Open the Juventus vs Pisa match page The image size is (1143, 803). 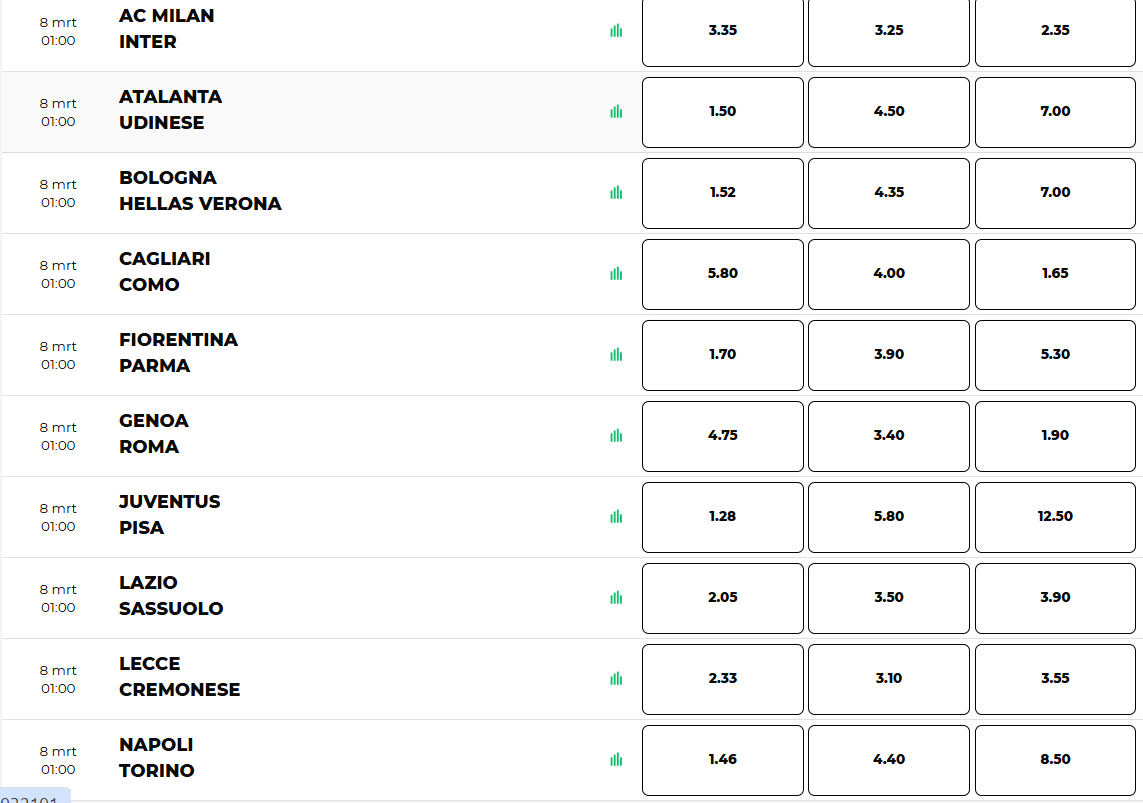click(169, 515)
